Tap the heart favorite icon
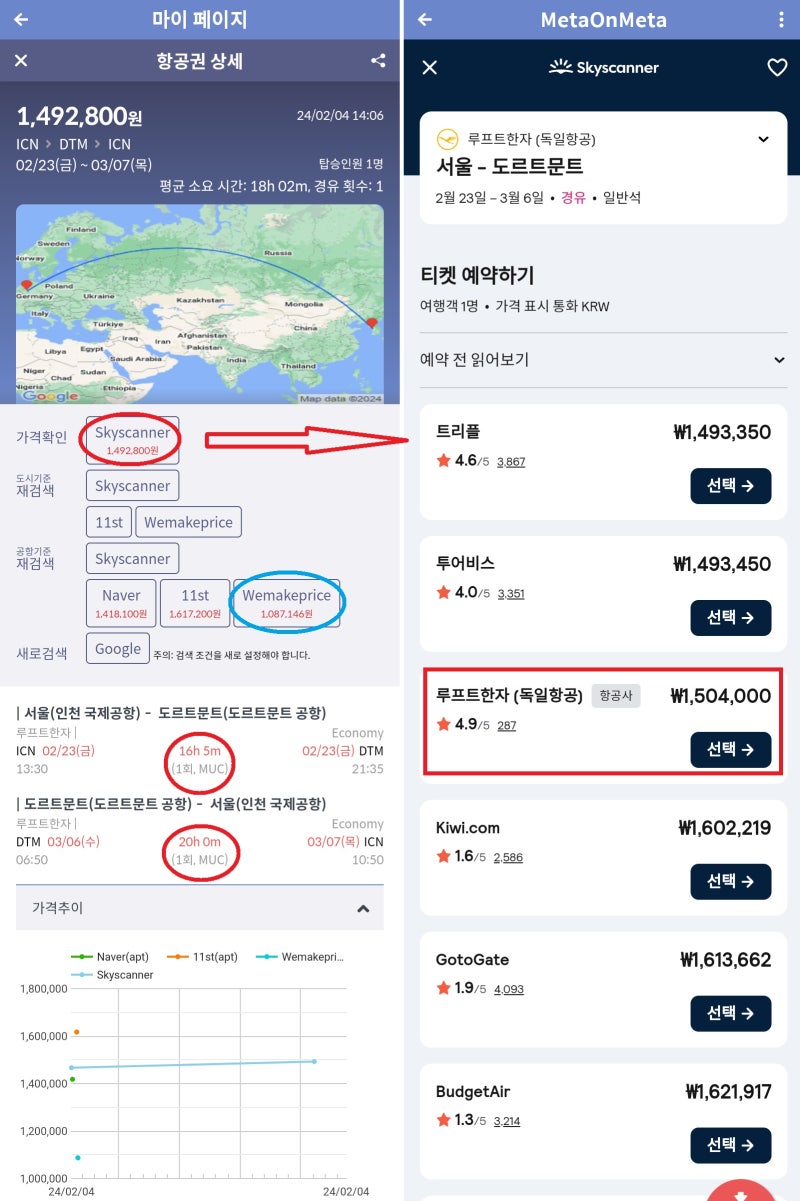Image resolution: width=800 pixels, height=1201 pixels. click(x=777, y=67)
